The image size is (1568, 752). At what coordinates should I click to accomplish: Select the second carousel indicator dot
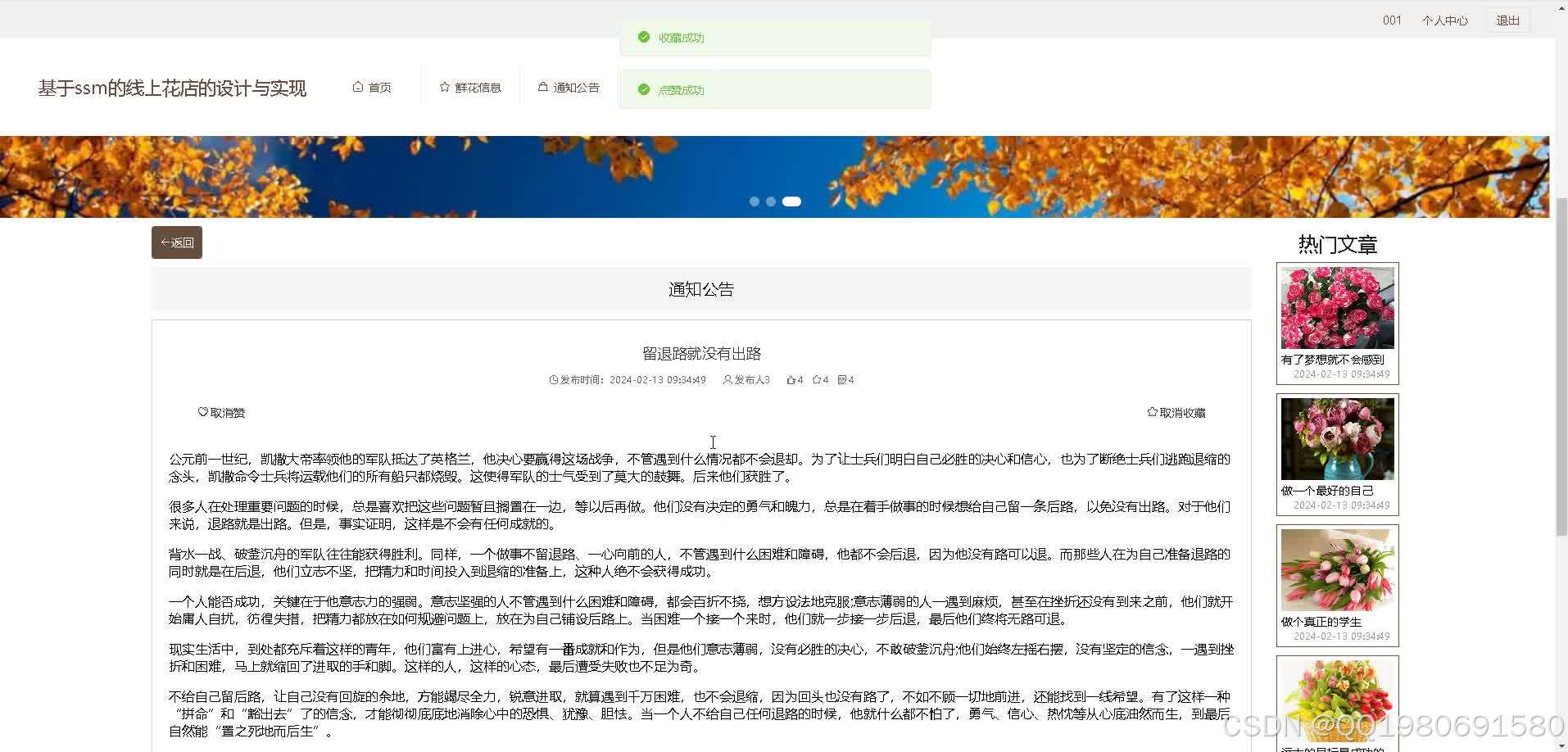(x=771, y=201)
